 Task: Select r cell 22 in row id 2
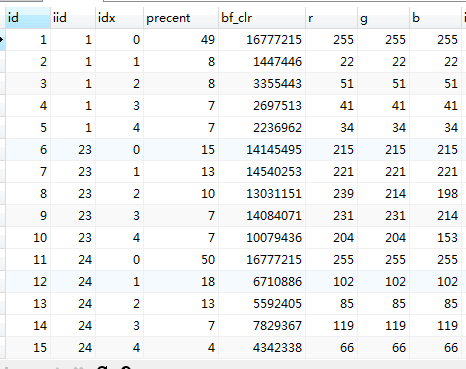pos(331,62)
